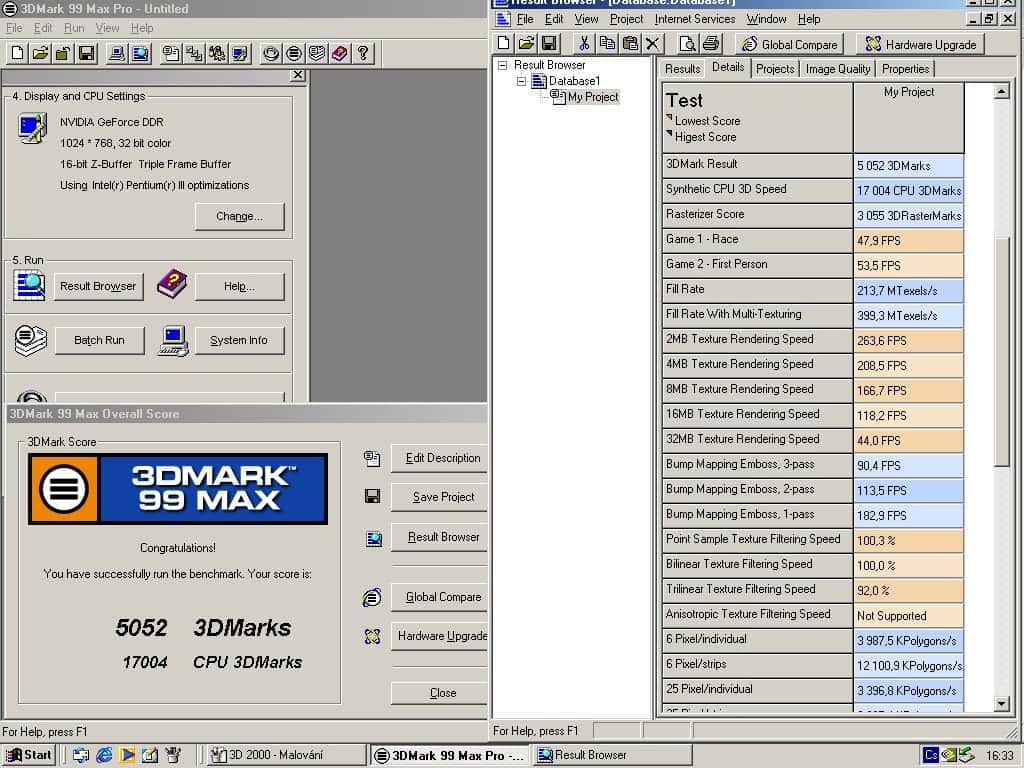The image size is (1024, 768).
Task: Click magnifier icon beside the Run panel's Result Browser button
Action: coord(30,285)
